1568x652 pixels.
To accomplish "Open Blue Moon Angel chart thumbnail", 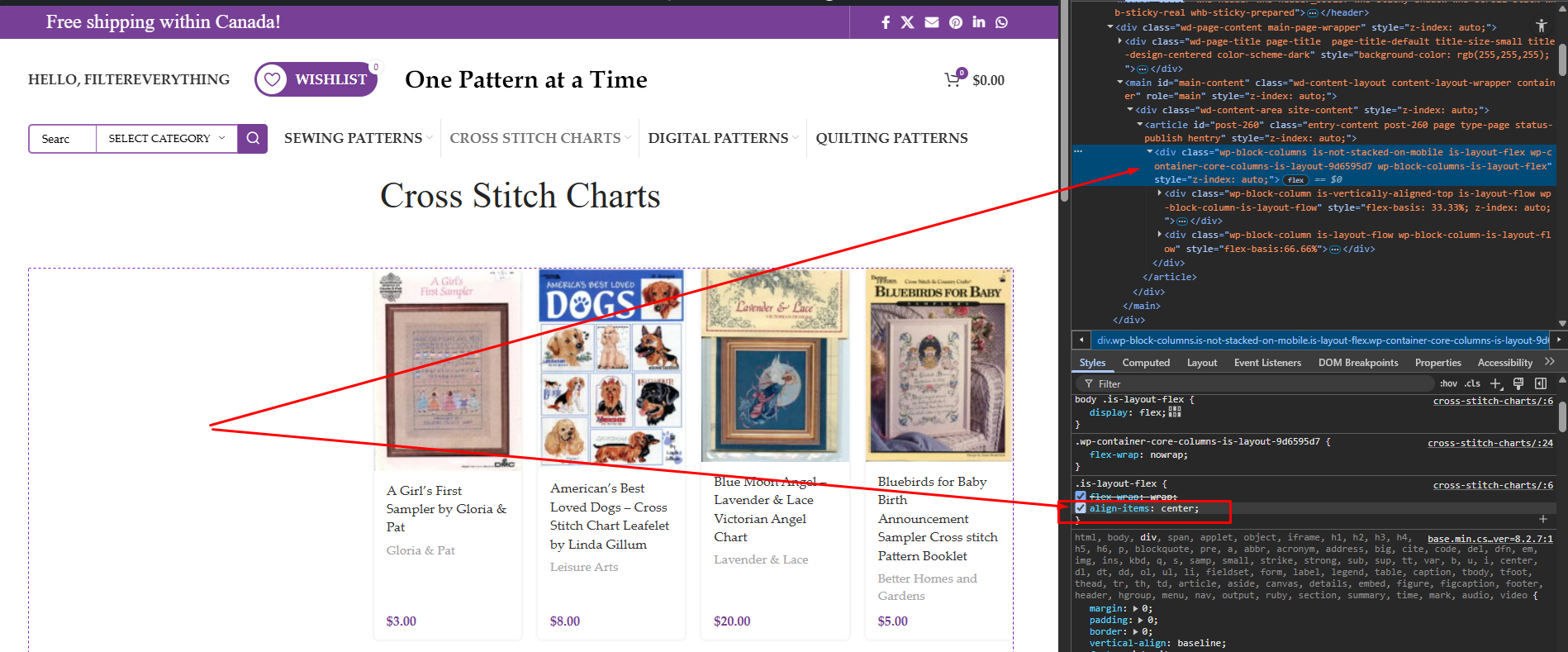I will [775, 365].
